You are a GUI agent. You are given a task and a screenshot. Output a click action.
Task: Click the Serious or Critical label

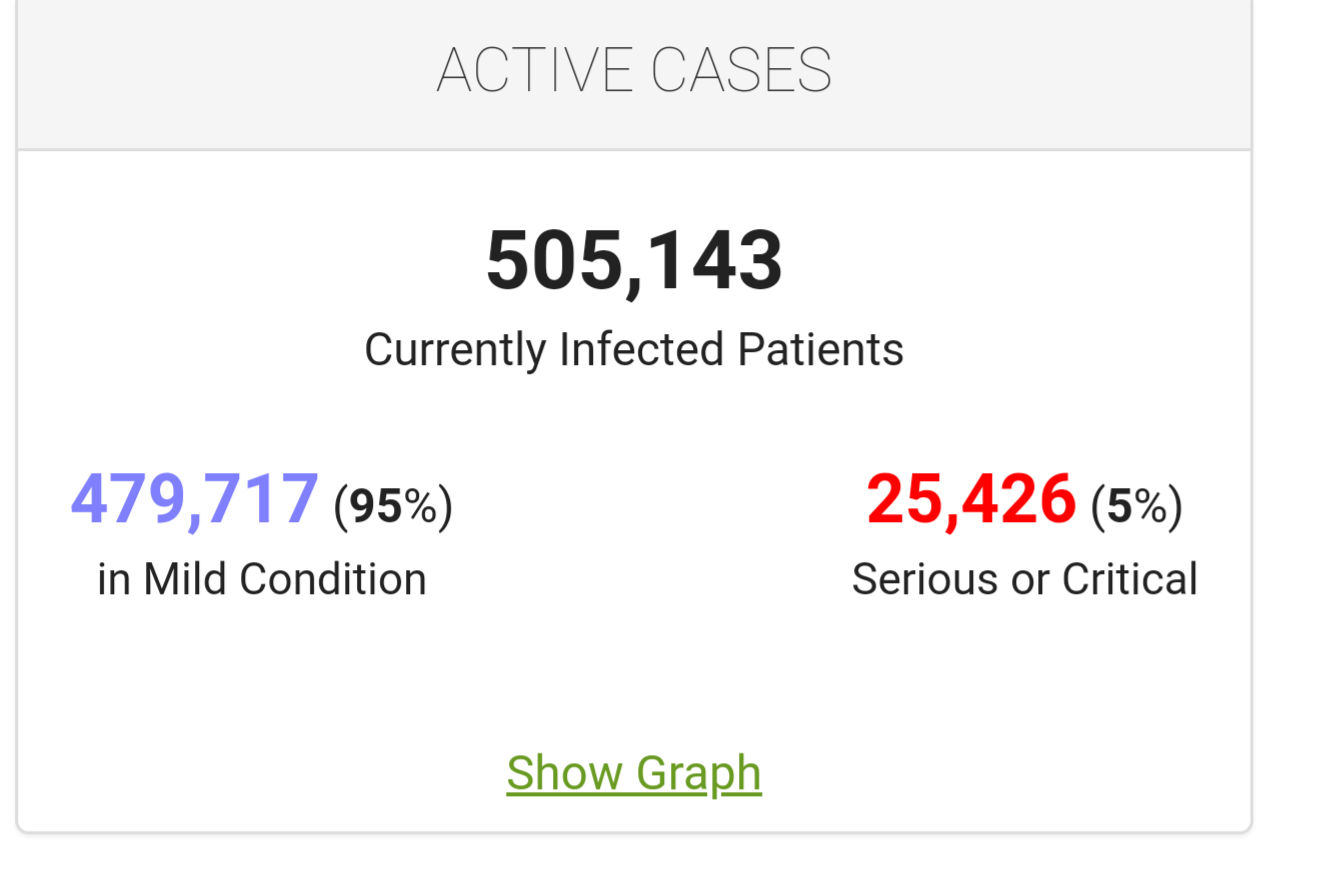click(1024, 579)
